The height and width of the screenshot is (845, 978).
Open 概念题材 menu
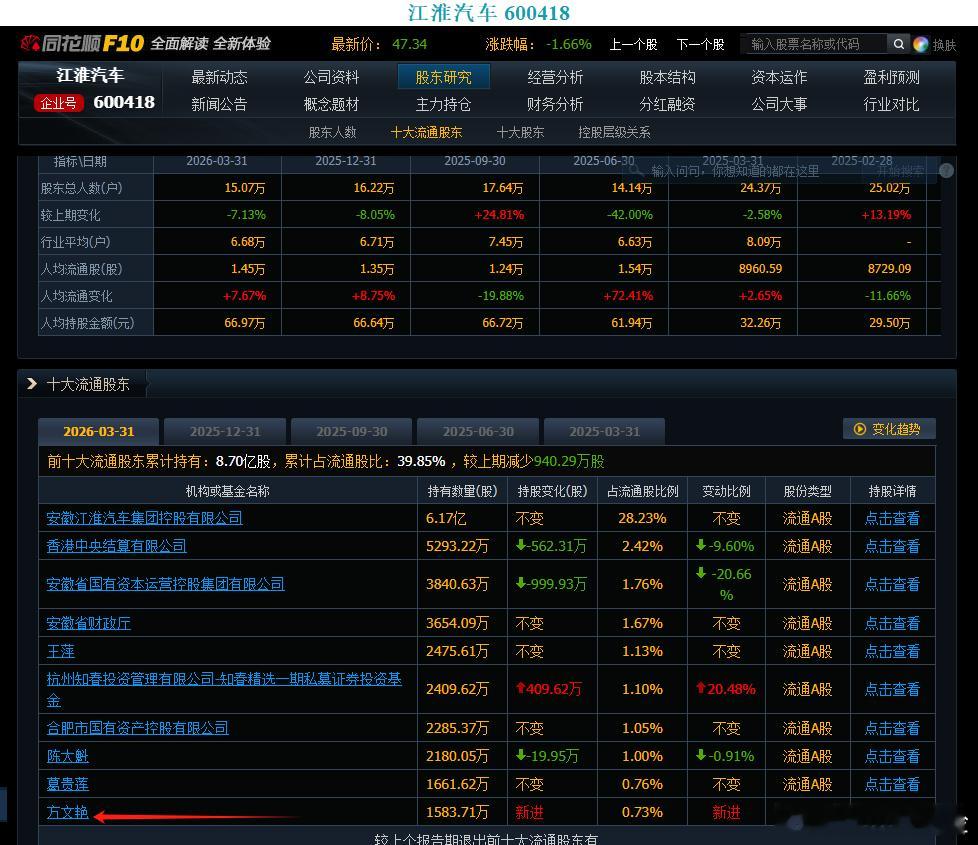point(331,104)
